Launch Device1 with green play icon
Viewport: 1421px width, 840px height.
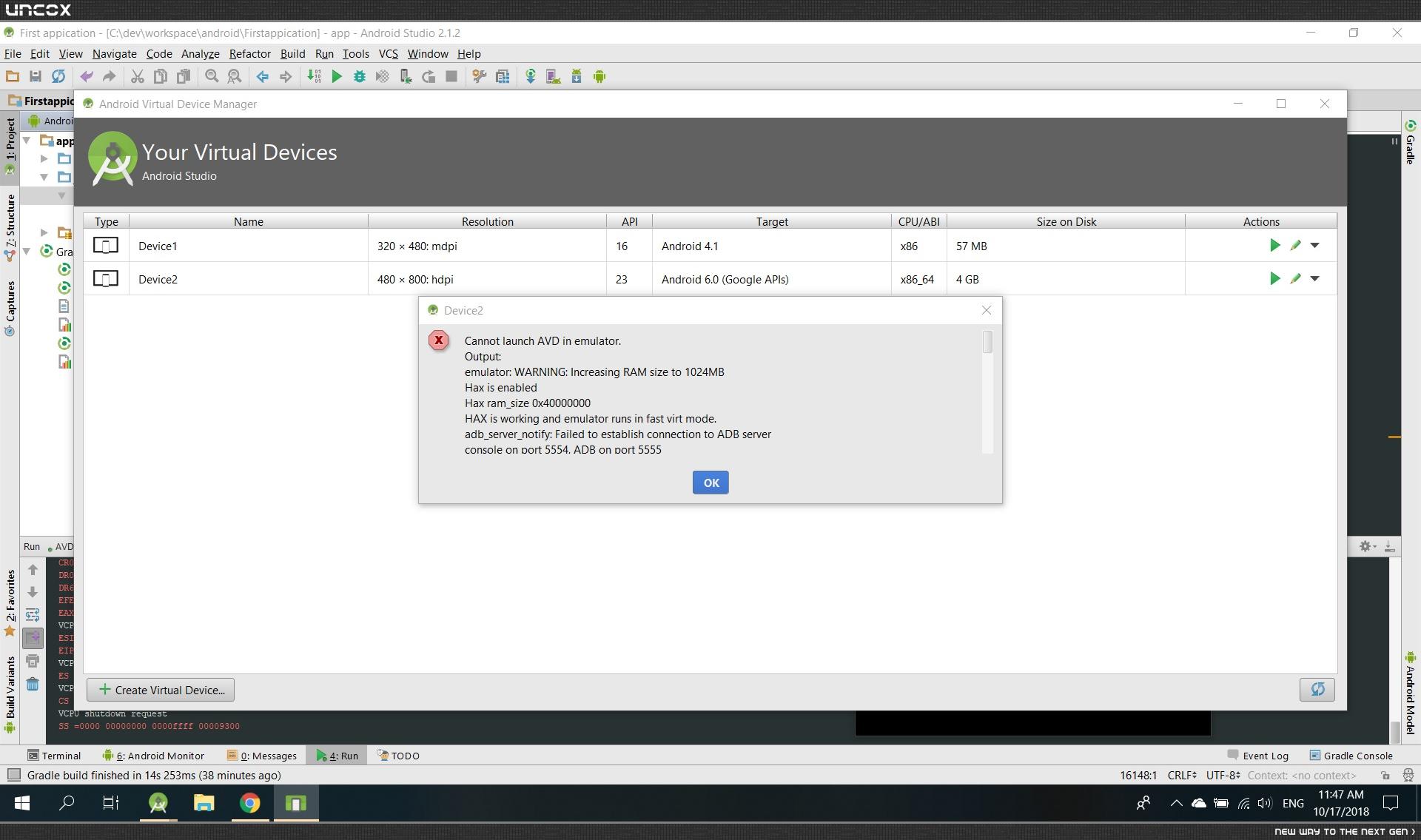[x=1274, y=245]
